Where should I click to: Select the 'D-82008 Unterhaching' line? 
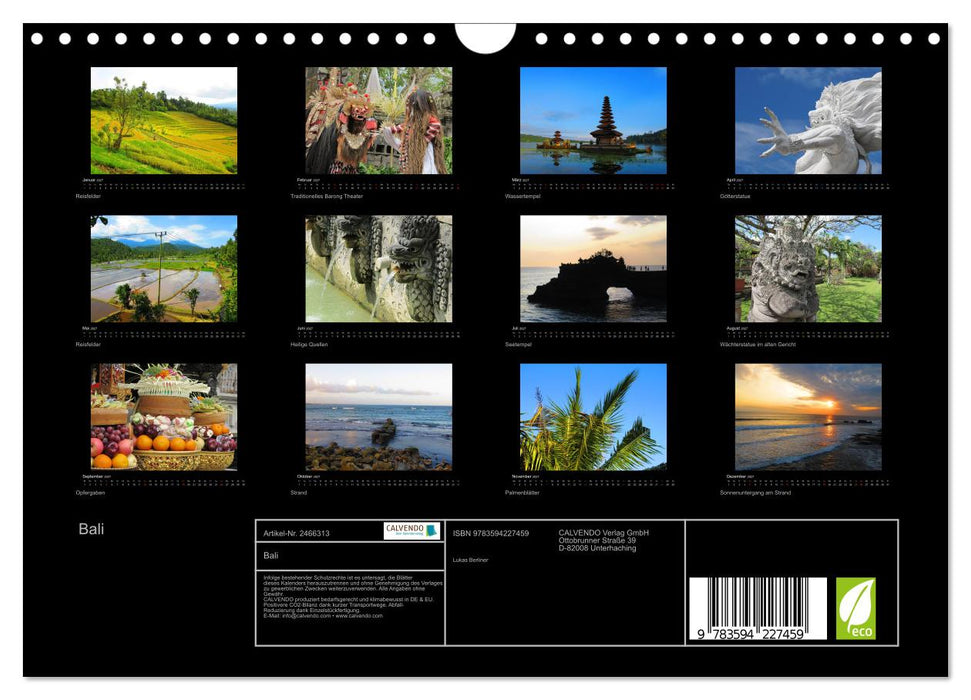click(x=597, y=548)
